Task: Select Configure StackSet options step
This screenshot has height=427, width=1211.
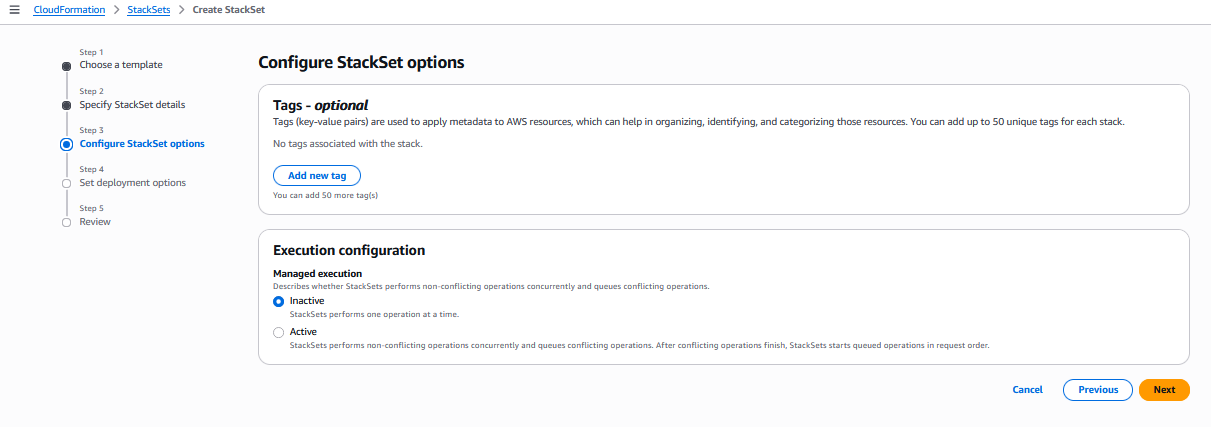Action: click(142, 144)
